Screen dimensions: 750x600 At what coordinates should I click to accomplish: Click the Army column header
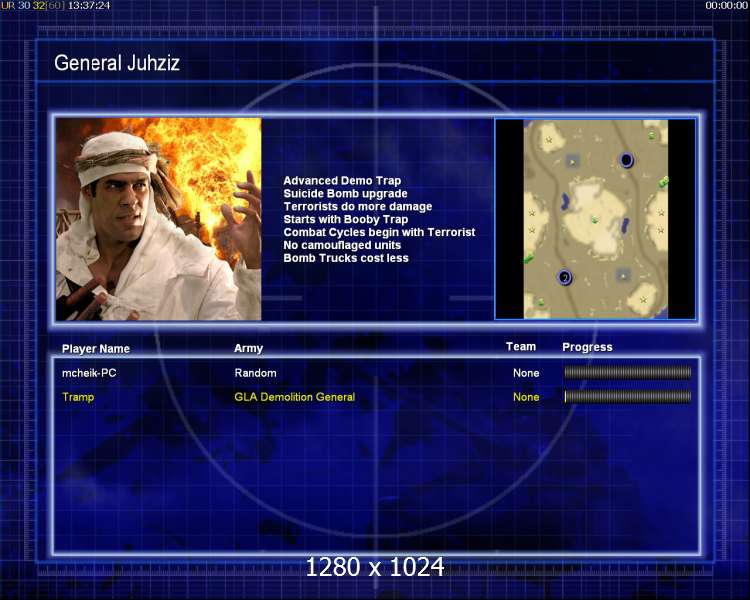tap(248, 348)
